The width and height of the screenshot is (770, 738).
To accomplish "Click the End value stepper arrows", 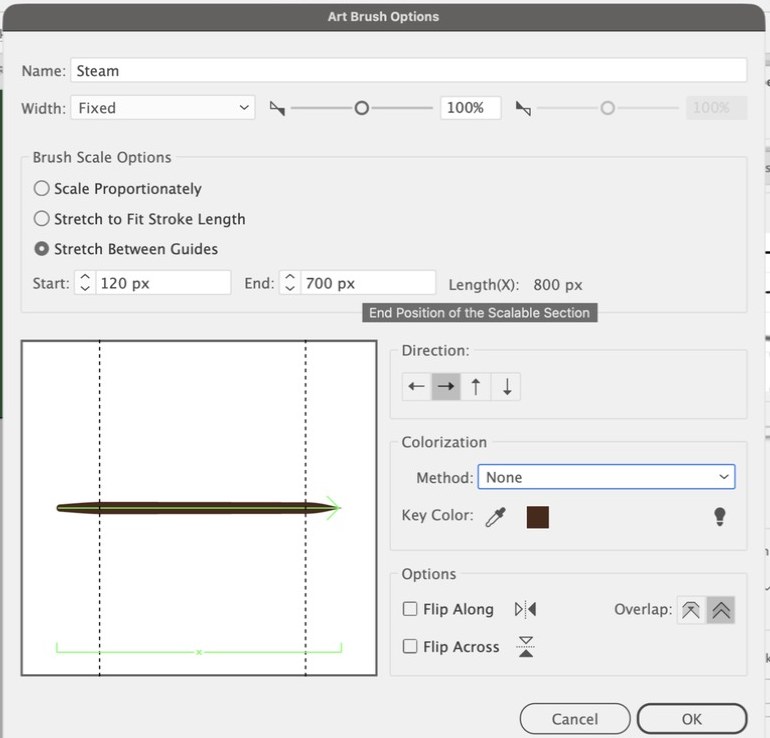I will coord(290,283).
